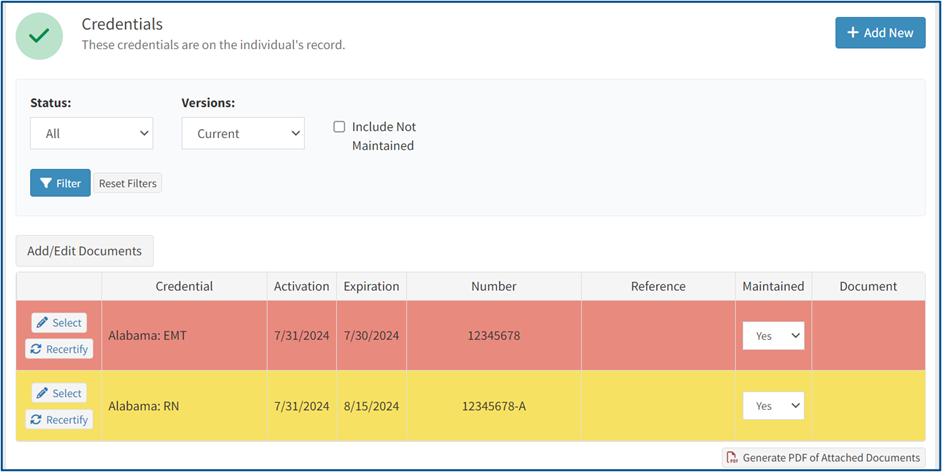The image size is (942, 472).
Task: Click the Expiration column header
Action: [371, 286]
